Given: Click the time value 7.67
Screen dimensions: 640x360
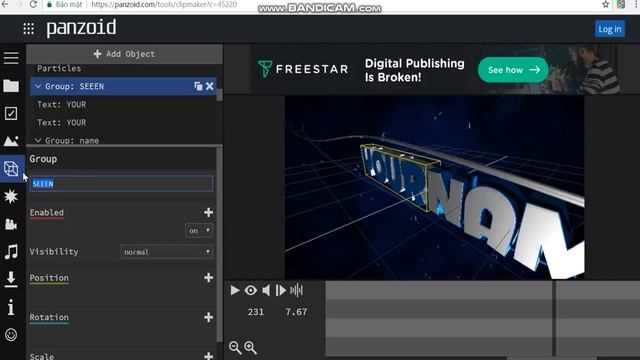Looking at the screenshot, I should (296, 312).
